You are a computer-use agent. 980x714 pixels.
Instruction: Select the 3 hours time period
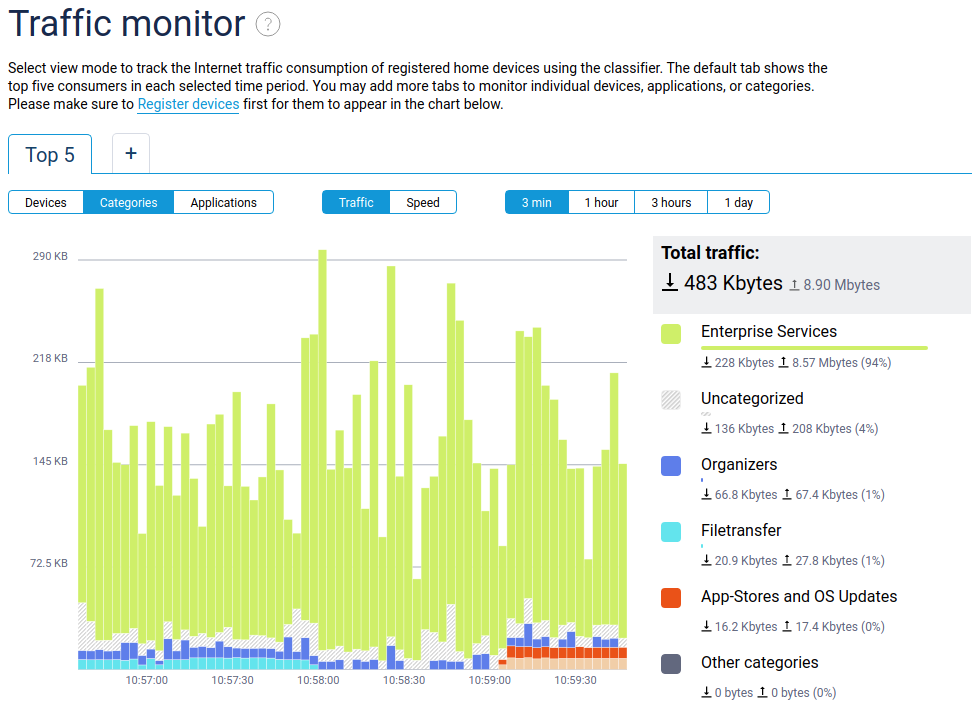(671, 203)
